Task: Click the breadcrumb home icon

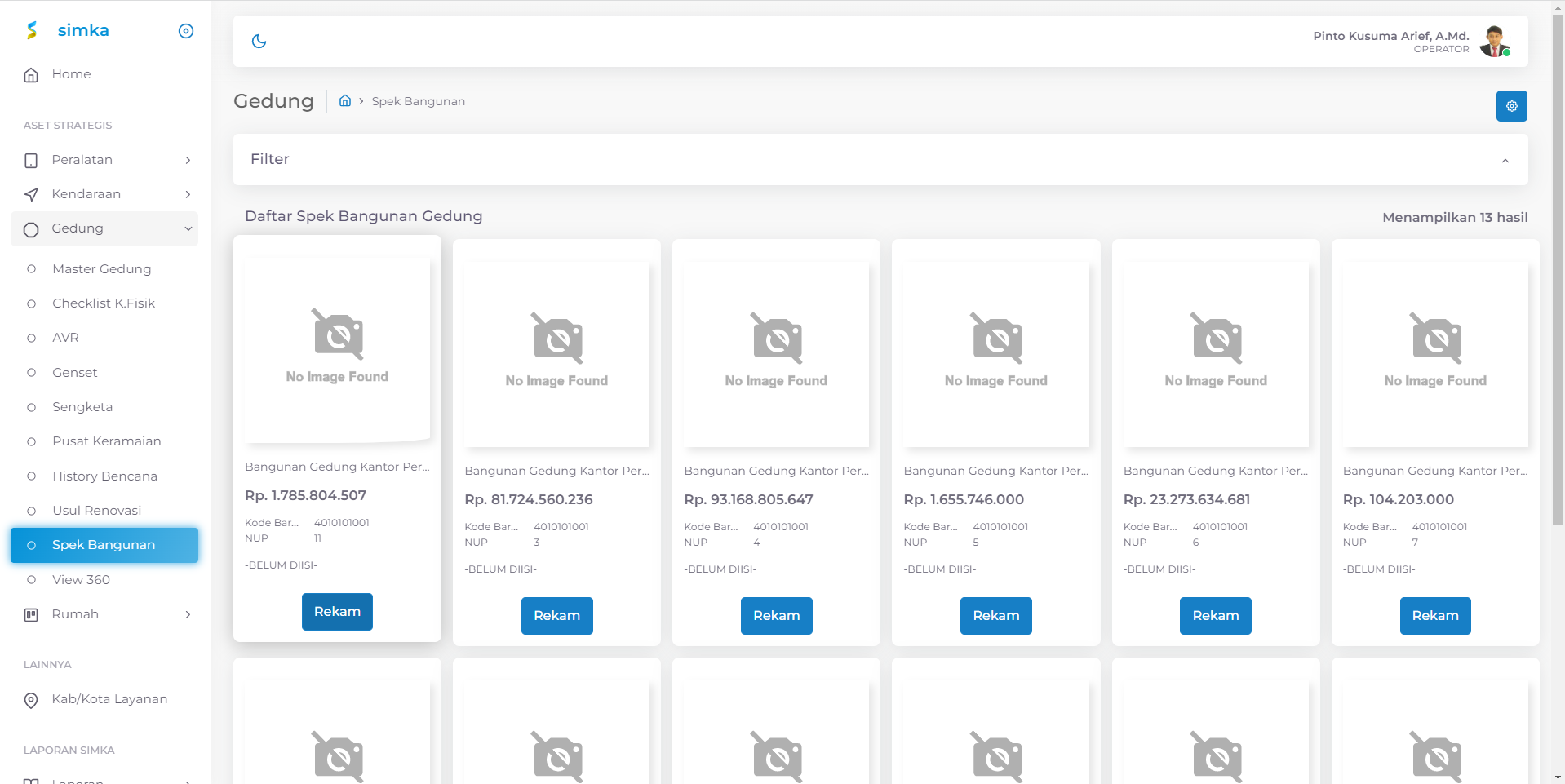Action: (x=345, y=100)
